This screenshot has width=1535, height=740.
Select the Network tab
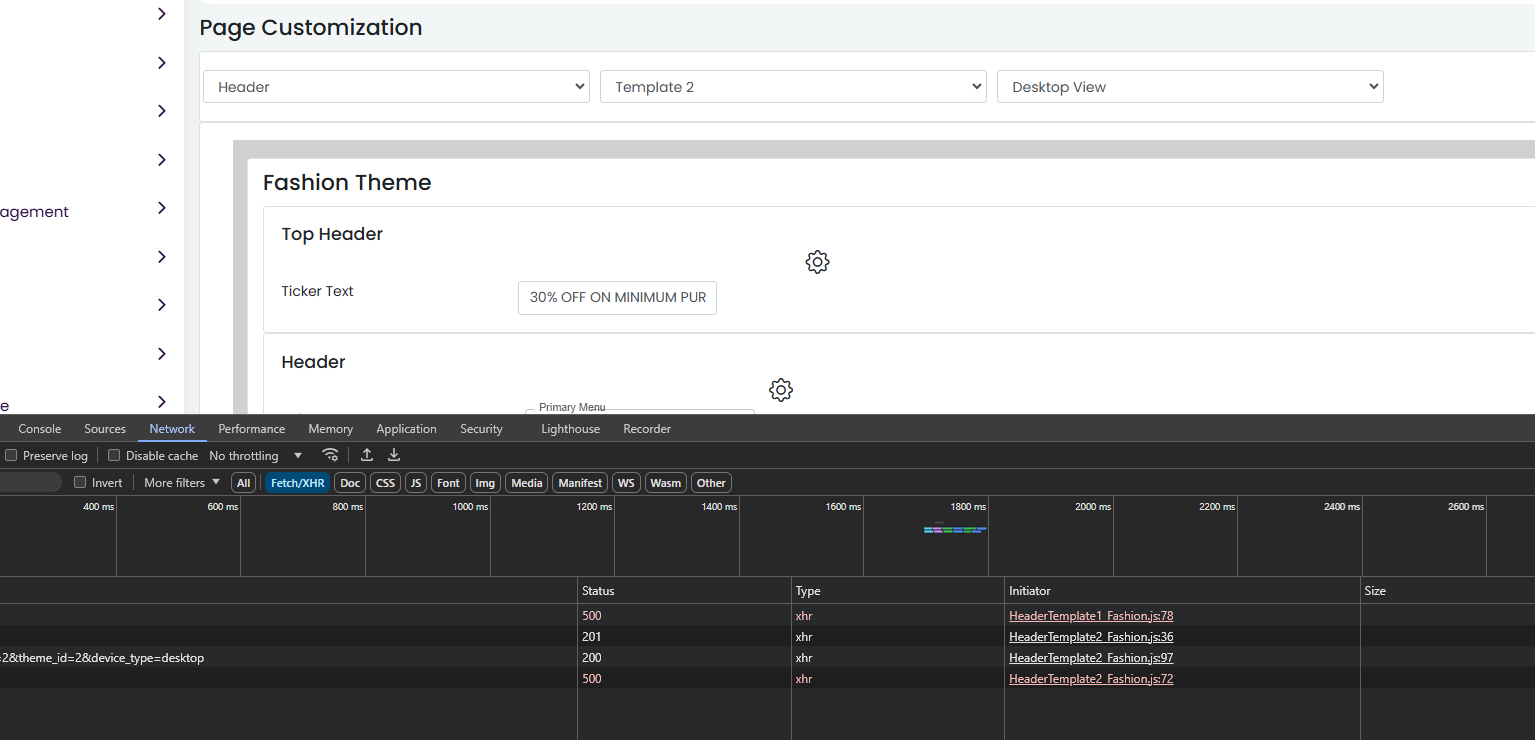point(172,429)
